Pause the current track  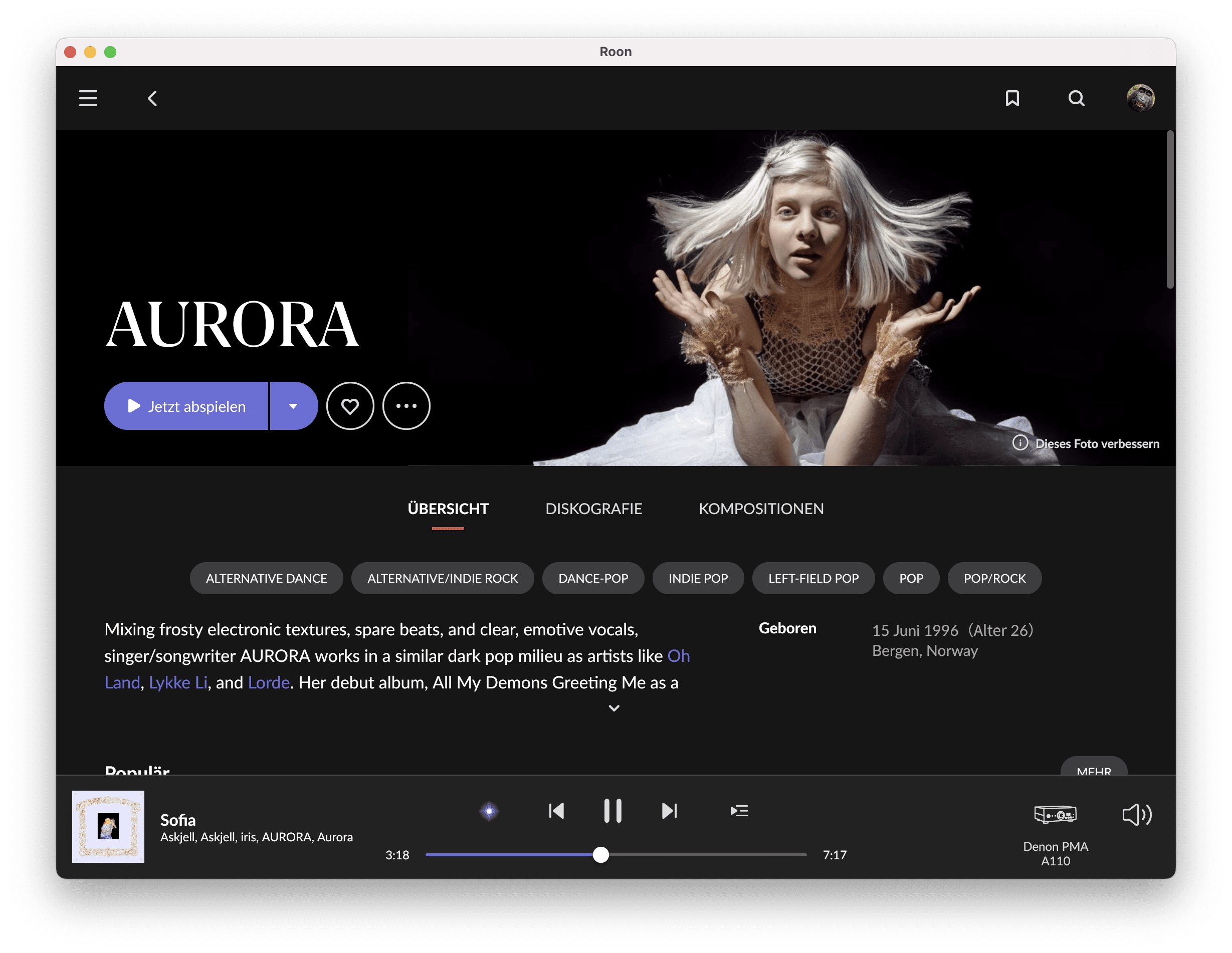[x=612, y=811]
